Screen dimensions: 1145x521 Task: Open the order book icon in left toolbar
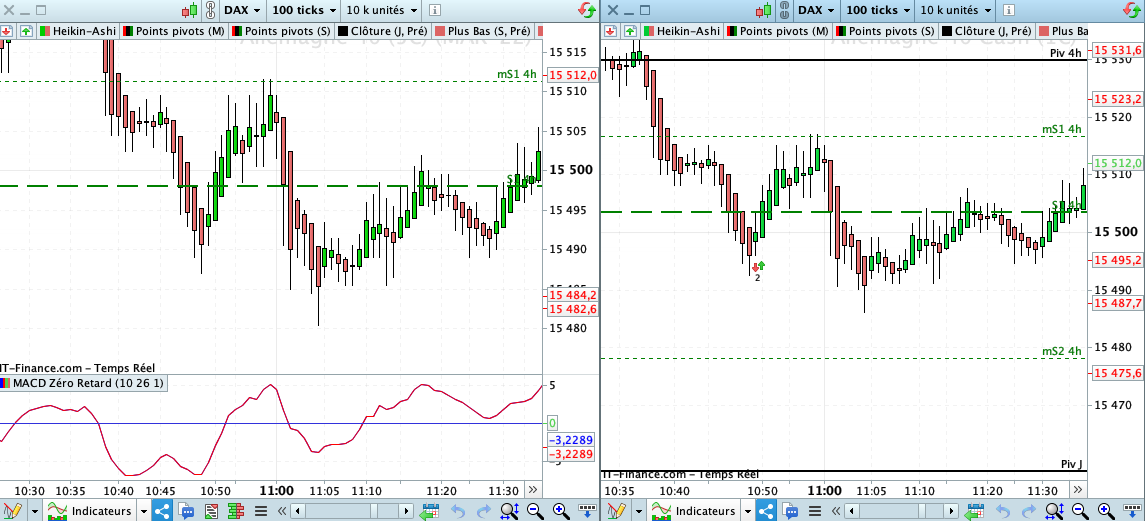pyautogui.click(x=235, y=511)
